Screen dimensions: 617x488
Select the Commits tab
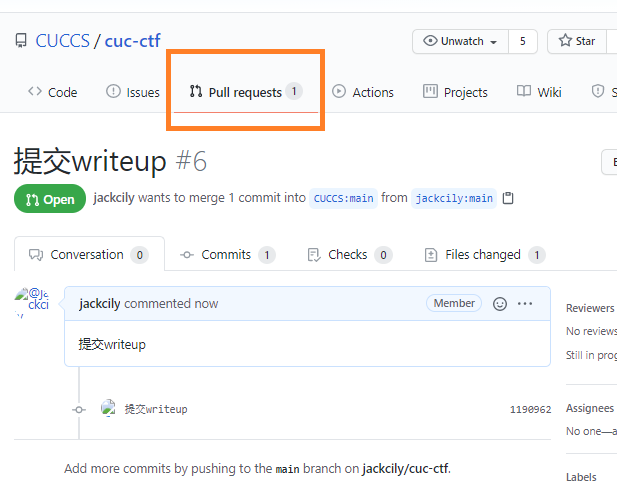point(227,255)
